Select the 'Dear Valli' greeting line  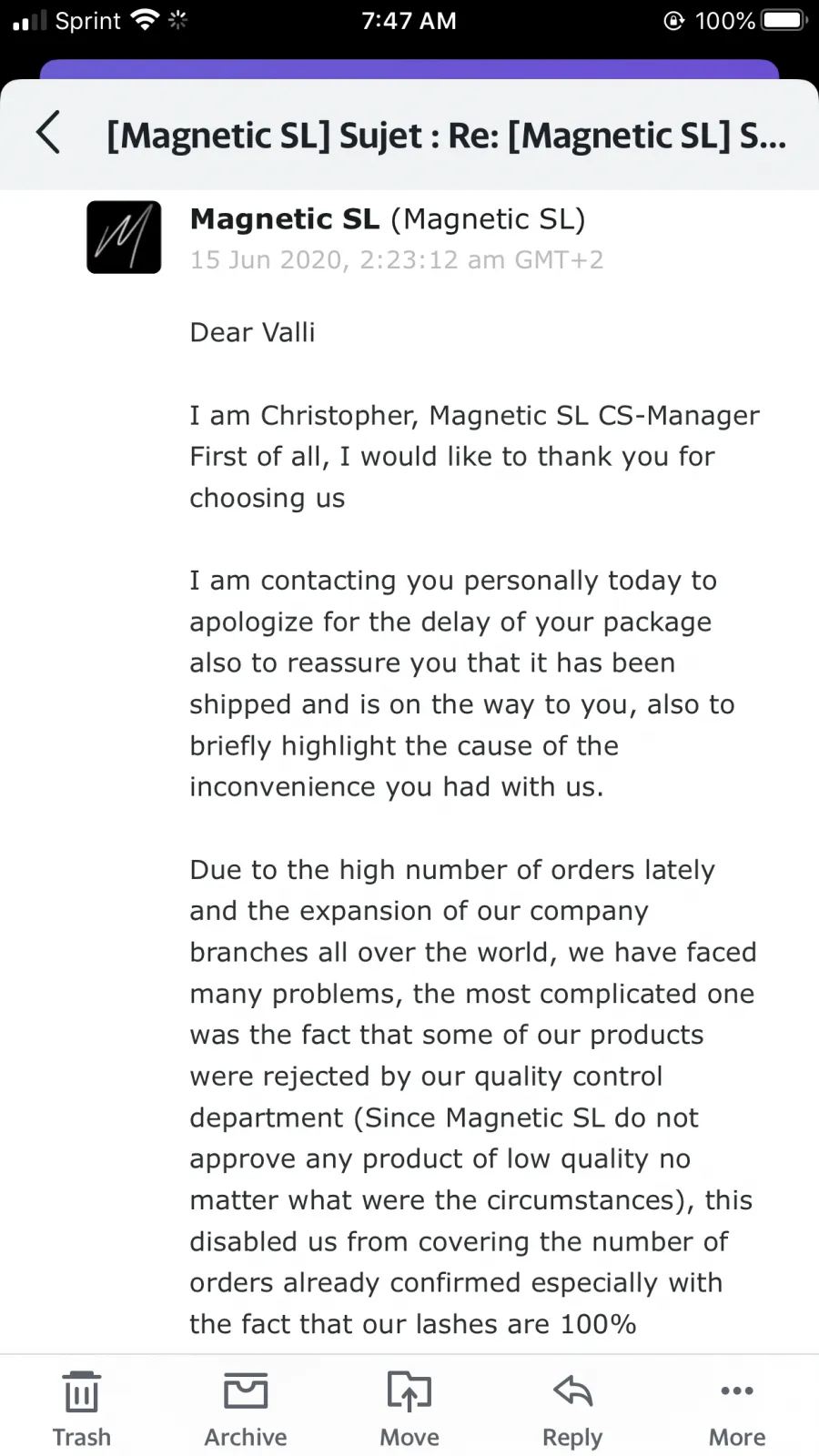pos(252,332)
